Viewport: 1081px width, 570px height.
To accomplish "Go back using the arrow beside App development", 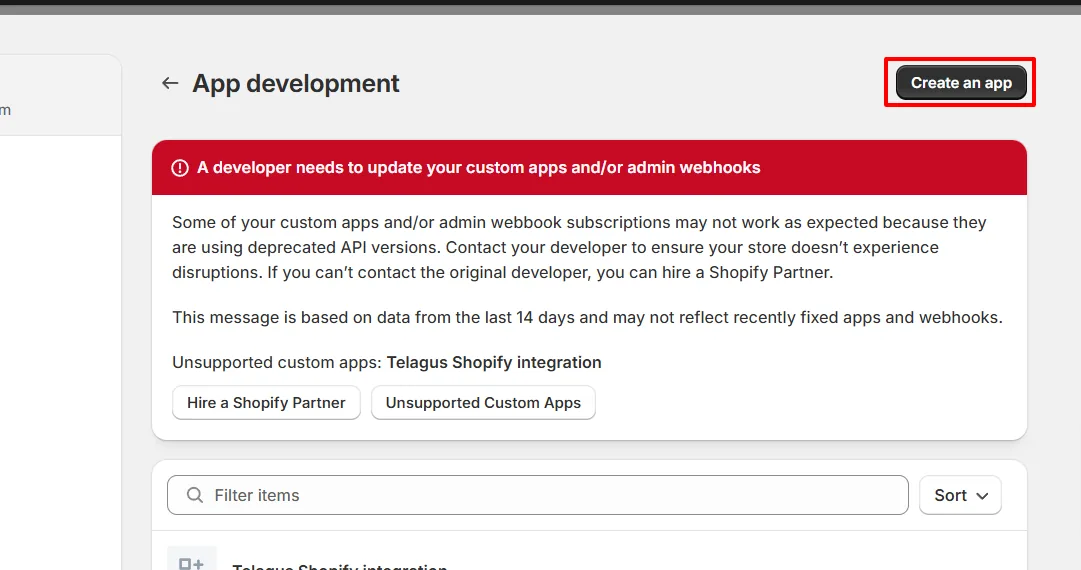I will point(170,83).
